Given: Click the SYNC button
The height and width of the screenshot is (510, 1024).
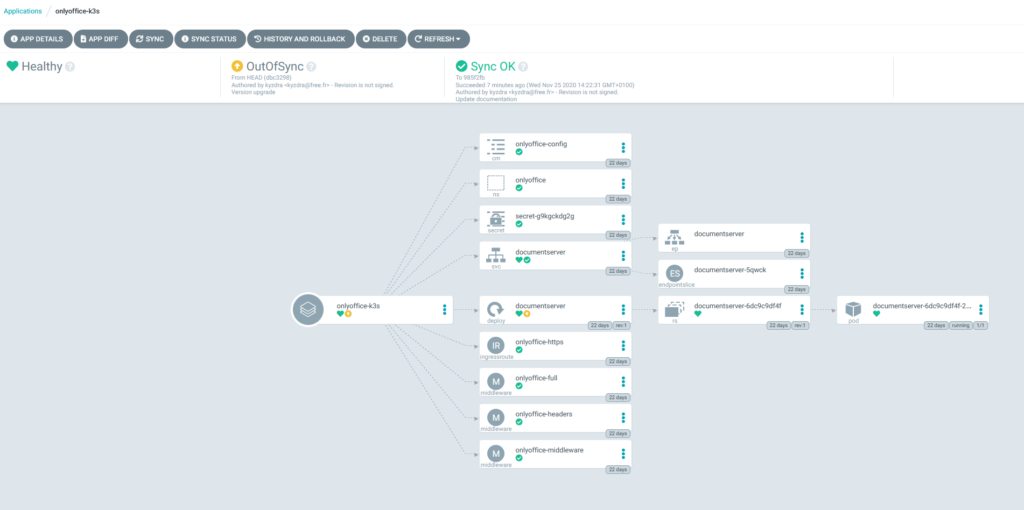Looking at the screenshot, I should click(151, 39).
